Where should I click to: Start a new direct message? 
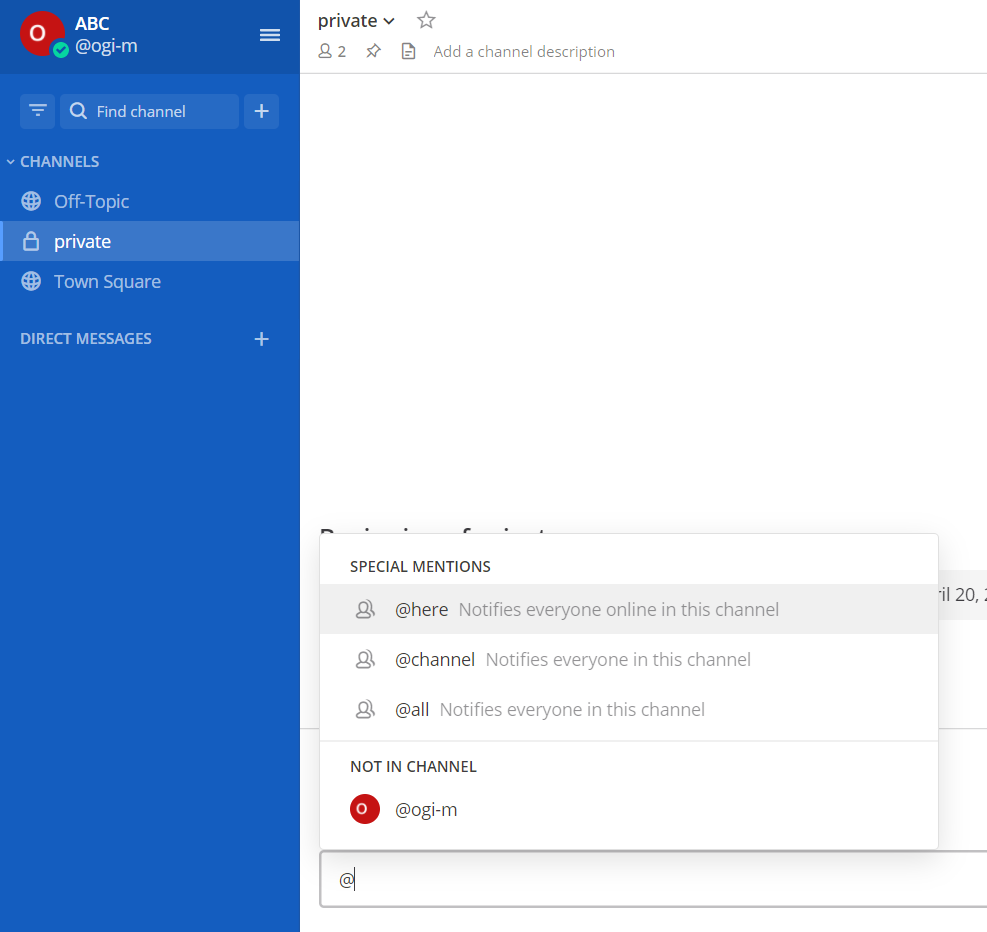point(261,339)
